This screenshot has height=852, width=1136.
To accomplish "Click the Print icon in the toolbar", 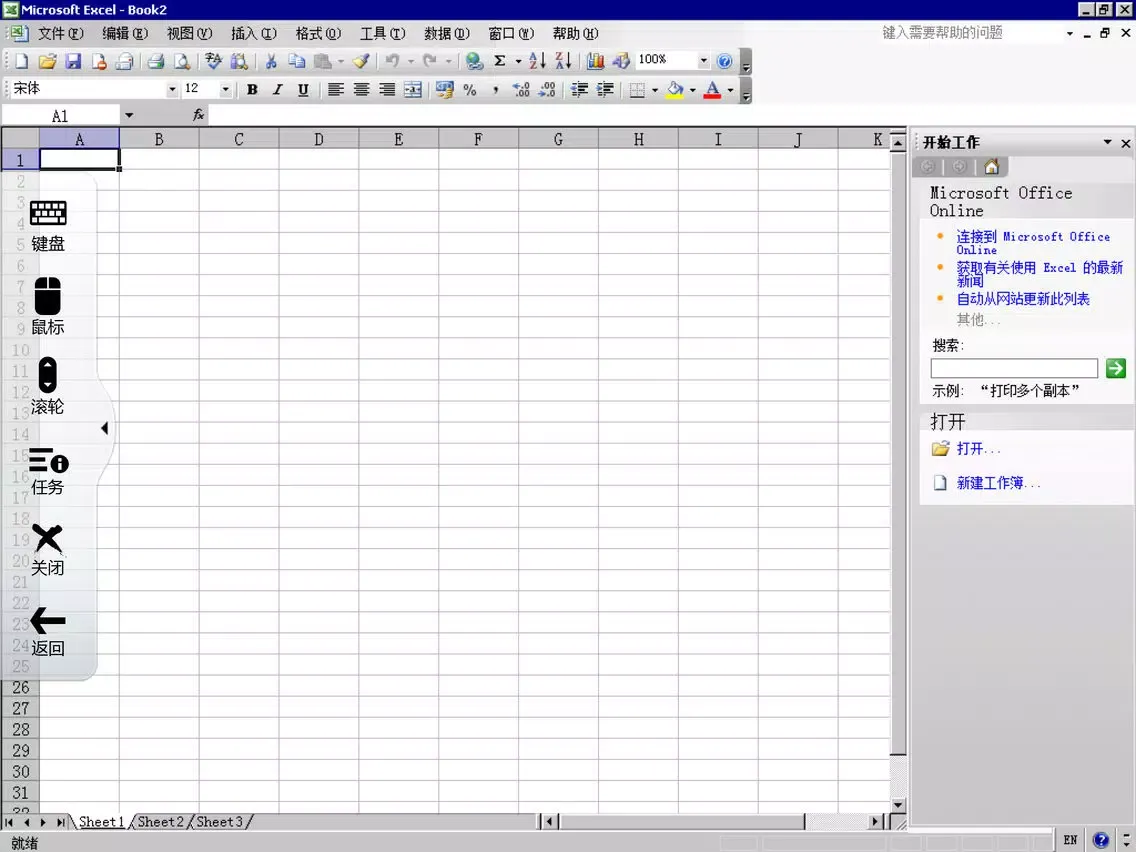I will pyautogui.click(x=156, y=62).
